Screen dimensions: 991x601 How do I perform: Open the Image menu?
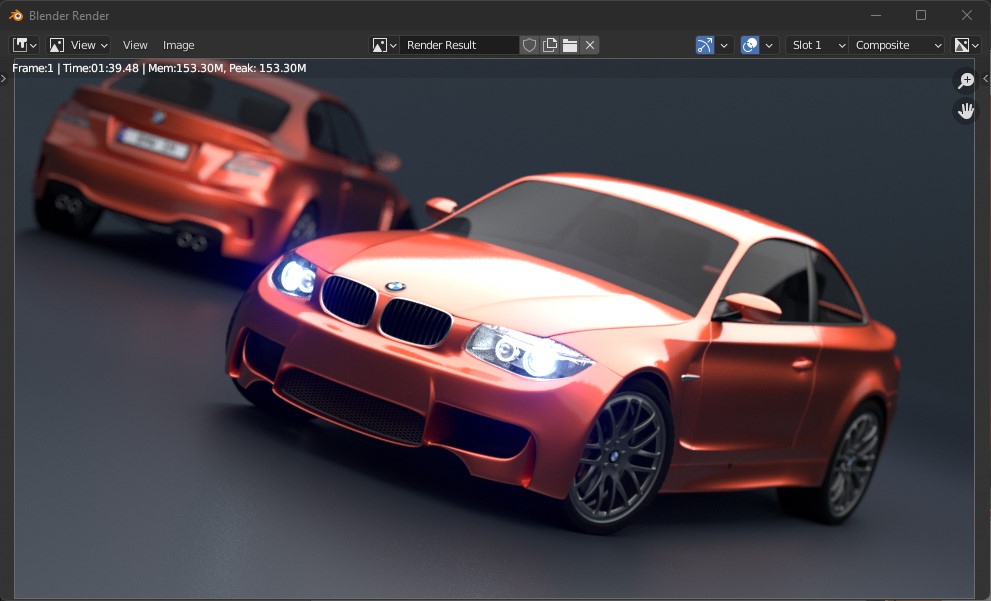[178, 44]
